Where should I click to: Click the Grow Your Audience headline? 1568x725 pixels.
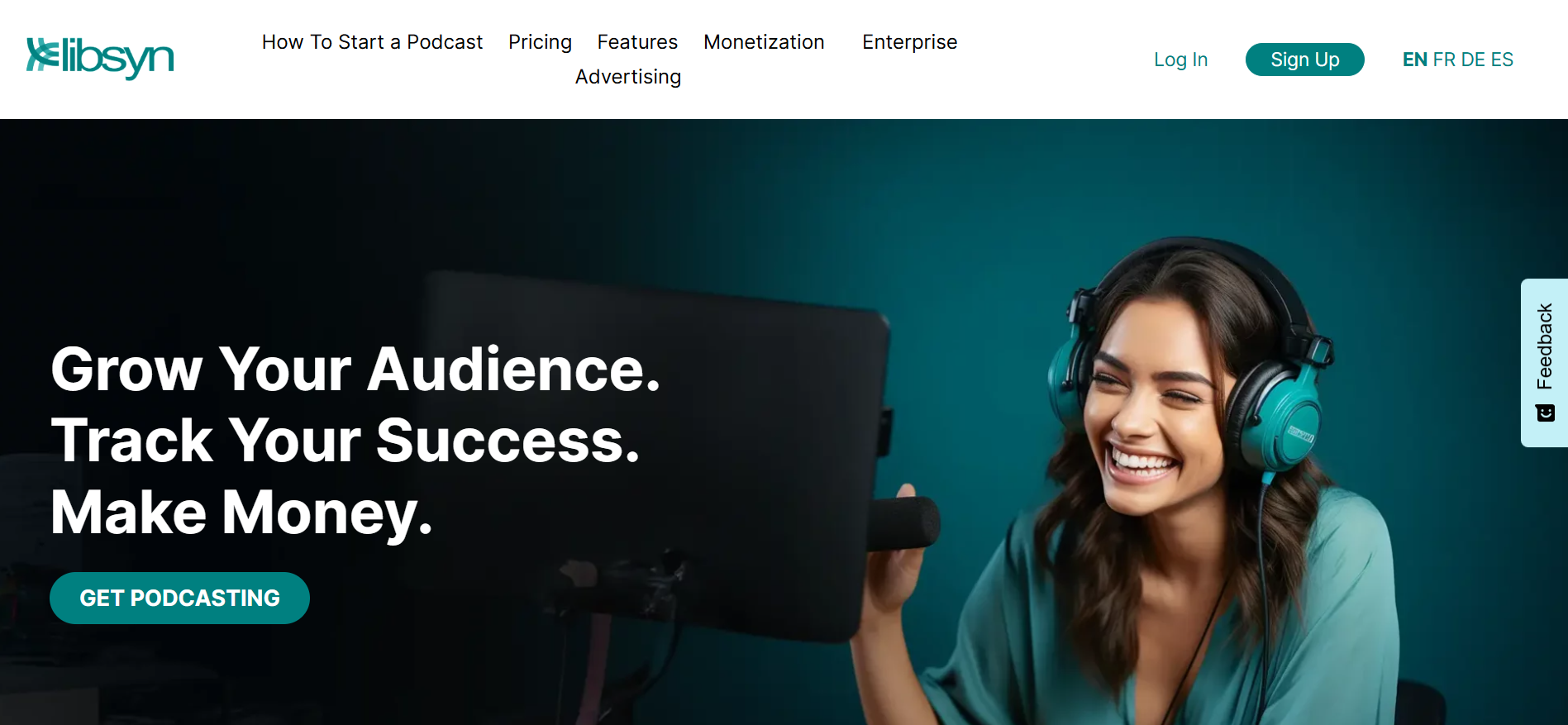coord(355,370)
